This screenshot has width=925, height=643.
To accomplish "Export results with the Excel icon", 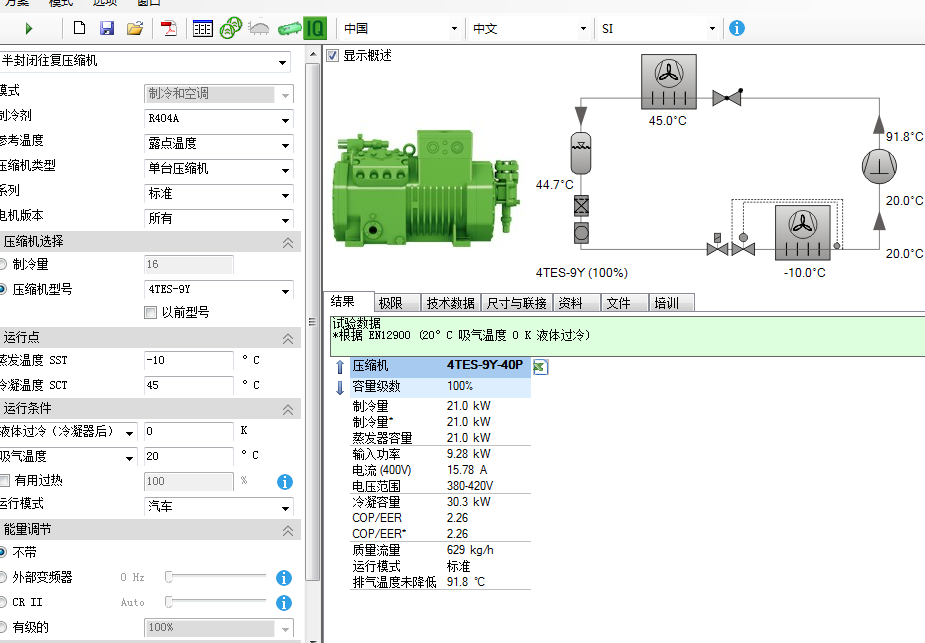I will click(x=540, y=367).
